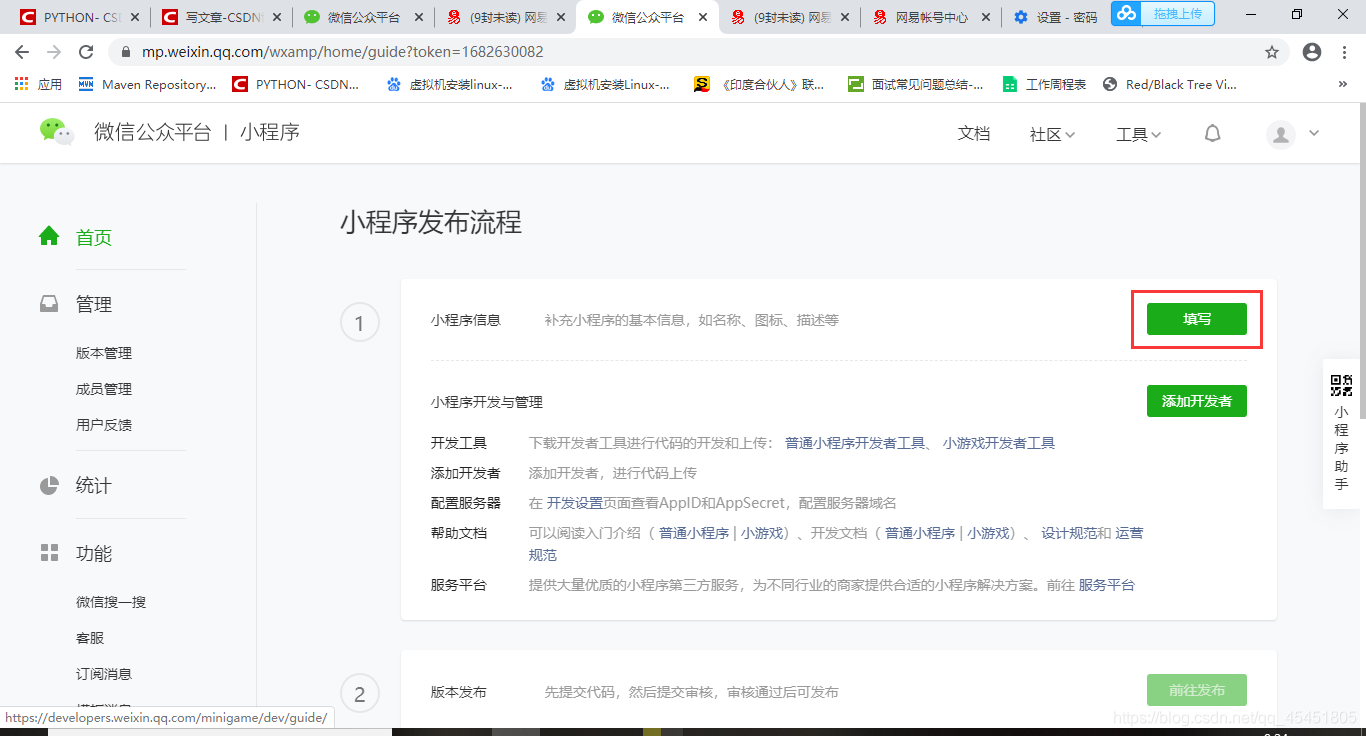Open the 运营 link at 帮助文档 line end

click(x=1129, y=533)
